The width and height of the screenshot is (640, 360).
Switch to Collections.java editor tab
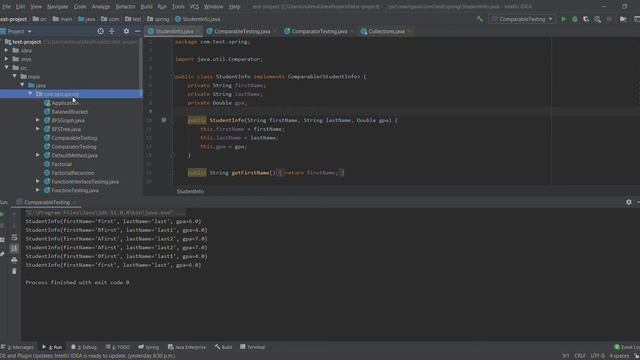point(386,31)
